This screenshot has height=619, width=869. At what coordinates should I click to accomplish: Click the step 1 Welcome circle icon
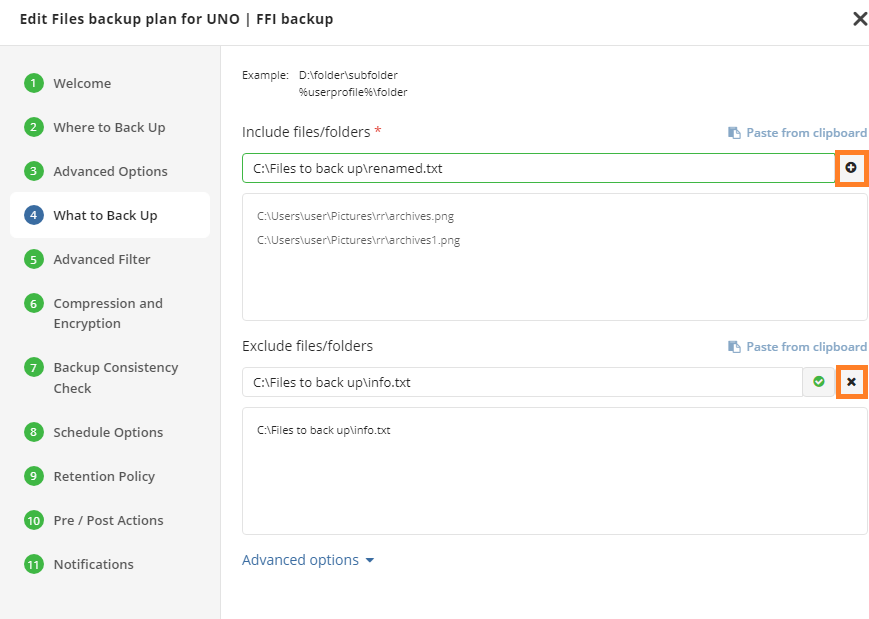34,83
